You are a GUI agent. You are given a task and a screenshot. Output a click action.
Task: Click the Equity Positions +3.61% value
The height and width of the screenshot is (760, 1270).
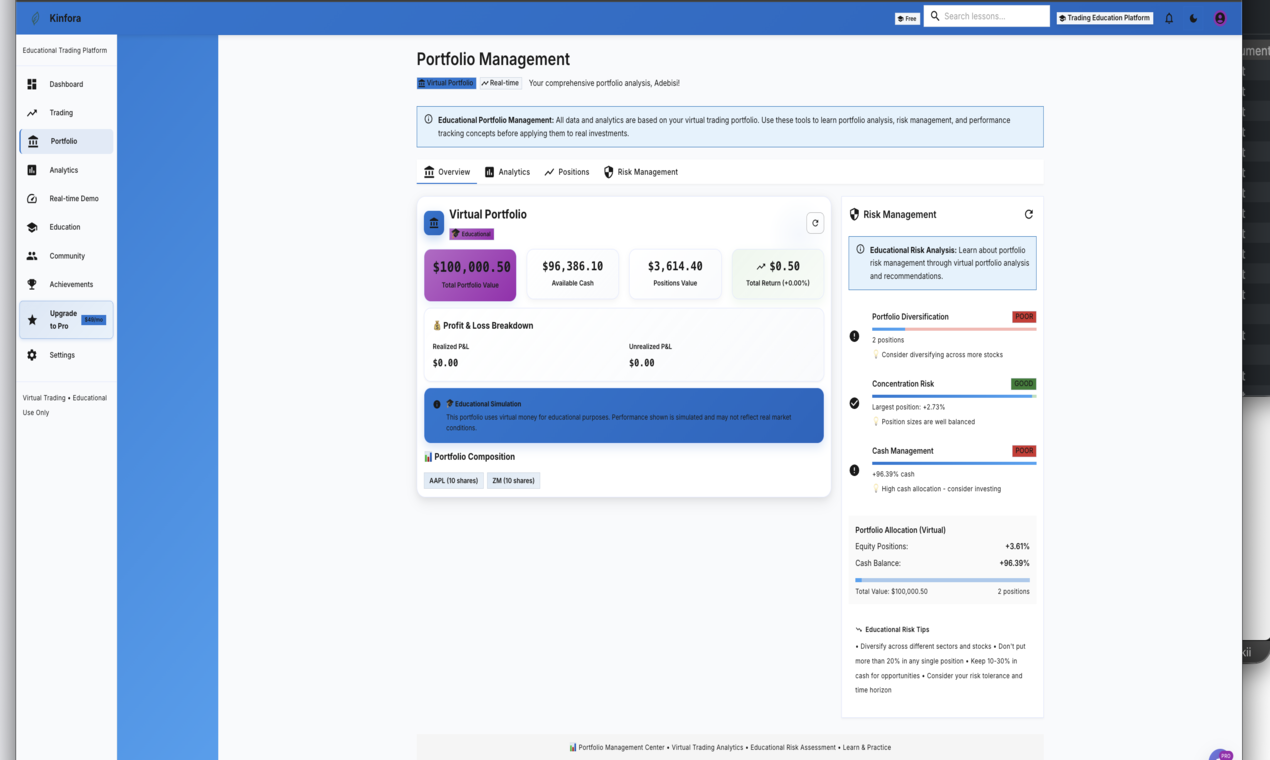(1017, 547)
